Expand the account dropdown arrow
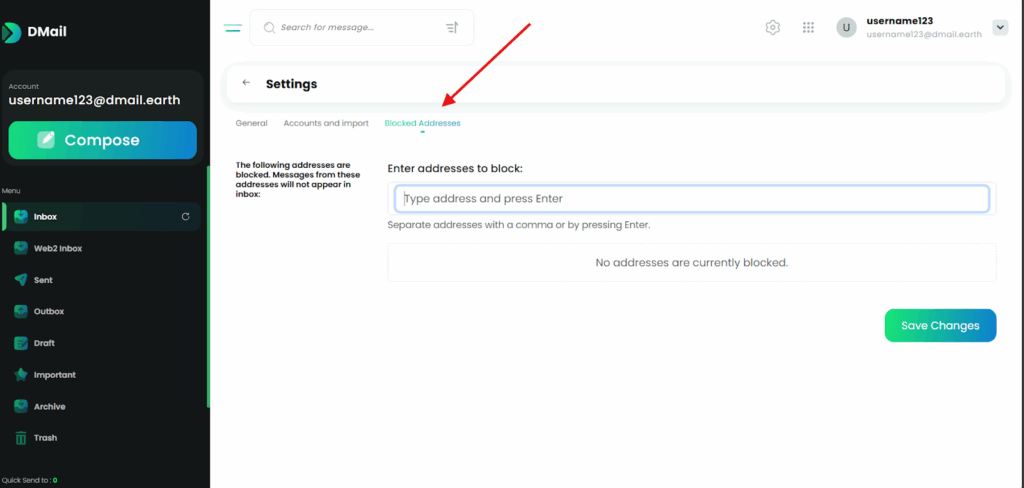This screenshot has width=1024, height=488. (999, 27)
